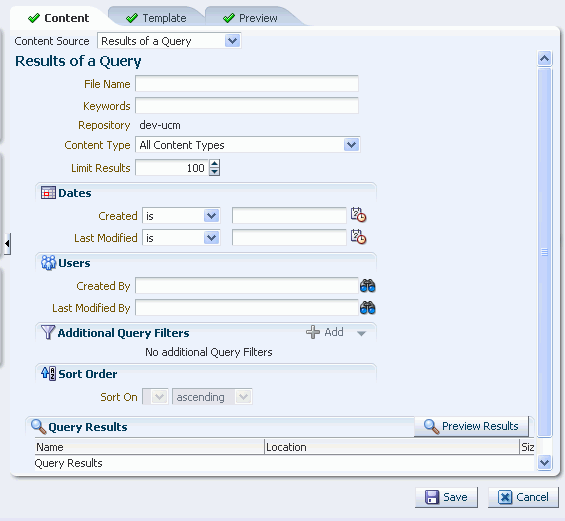
Task: Click into the Keywords field
Action: 247,106
